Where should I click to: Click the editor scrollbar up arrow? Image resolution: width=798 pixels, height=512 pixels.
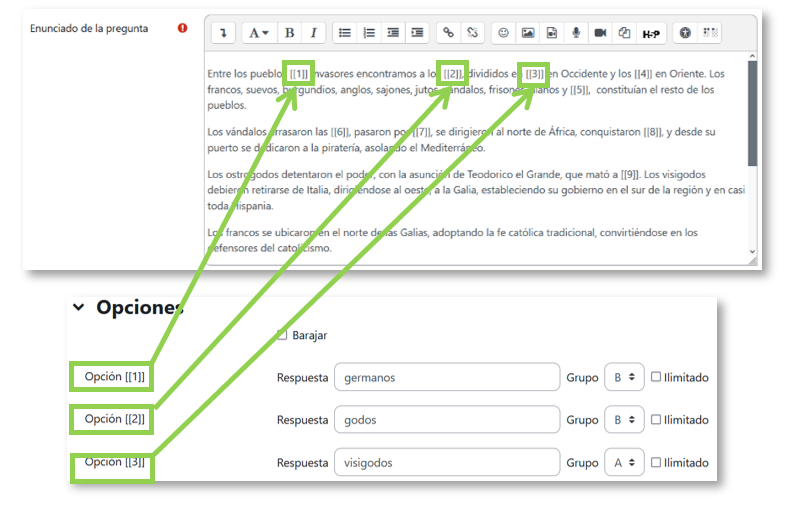752,56
